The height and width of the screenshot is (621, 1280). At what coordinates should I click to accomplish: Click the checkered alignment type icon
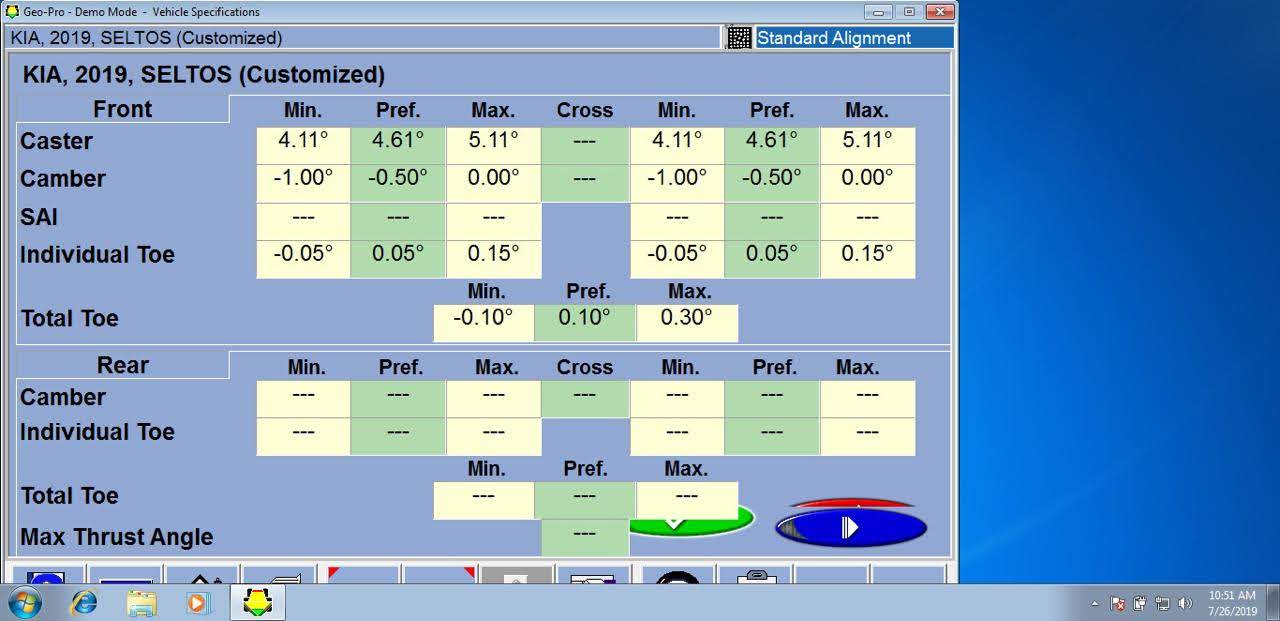739,38
